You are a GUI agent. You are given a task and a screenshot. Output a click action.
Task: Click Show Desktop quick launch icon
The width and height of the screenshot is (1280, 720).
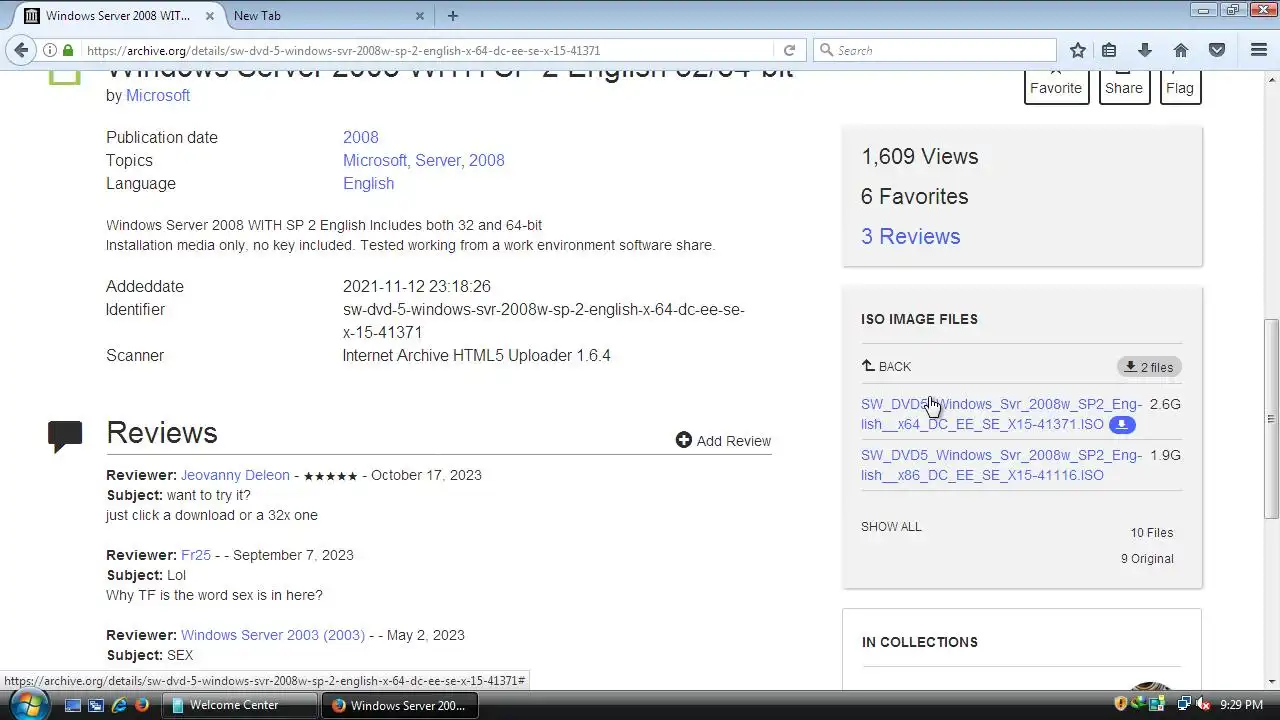(72, 705)
